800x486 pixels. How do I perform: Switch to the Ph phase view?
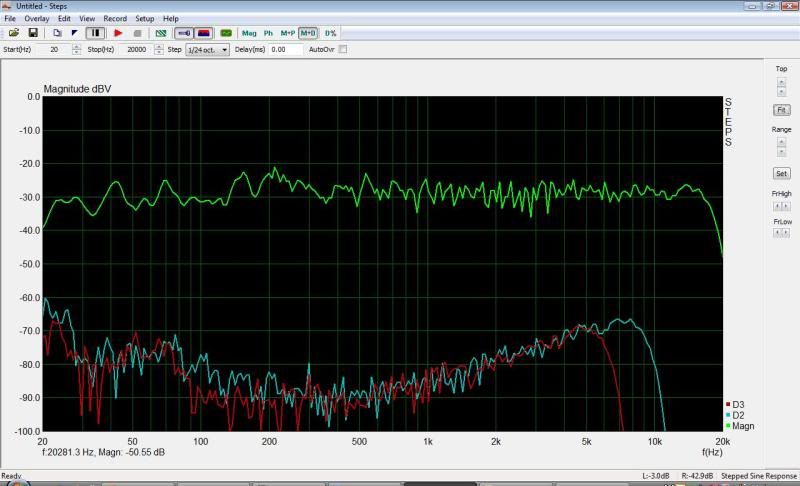(268, 33)
